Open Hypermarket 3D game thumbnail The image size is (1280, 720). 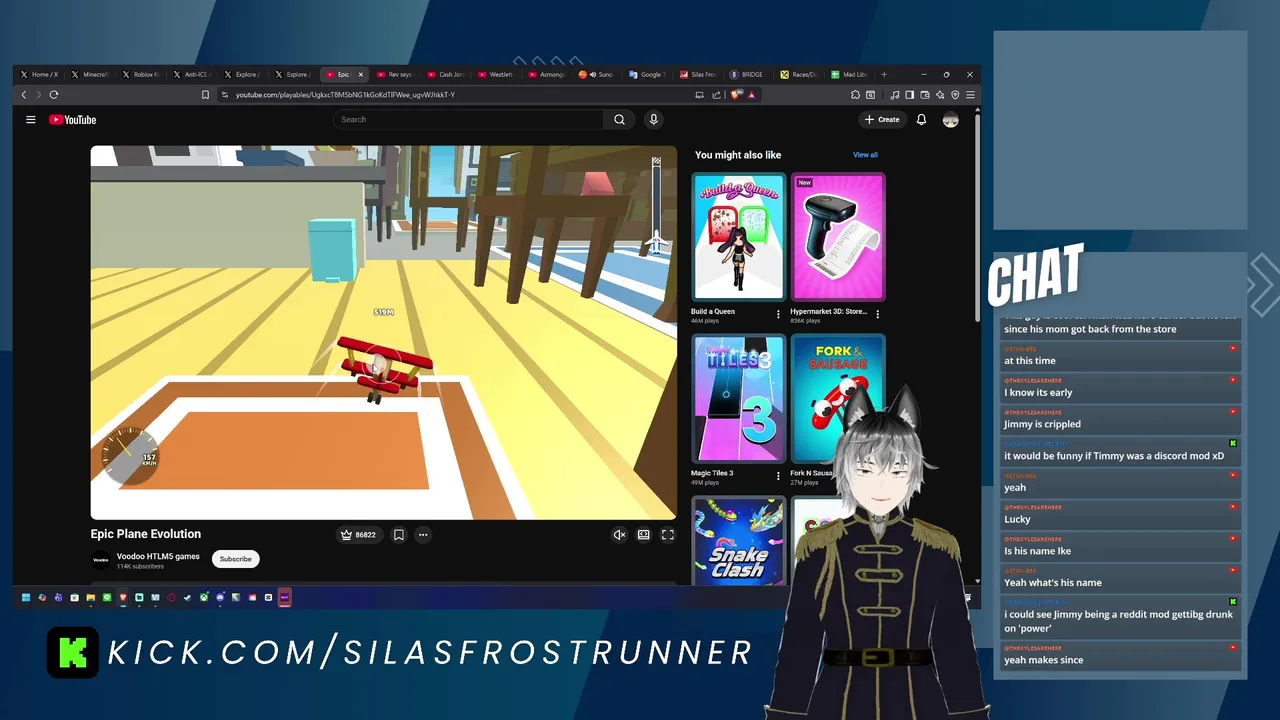(838, 237)
